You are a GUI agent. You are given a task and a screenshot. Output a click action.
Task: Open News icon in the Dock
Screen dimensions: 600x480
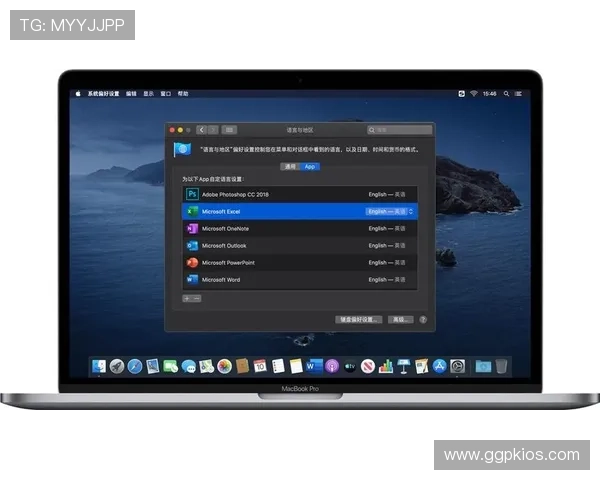point(368,366)
